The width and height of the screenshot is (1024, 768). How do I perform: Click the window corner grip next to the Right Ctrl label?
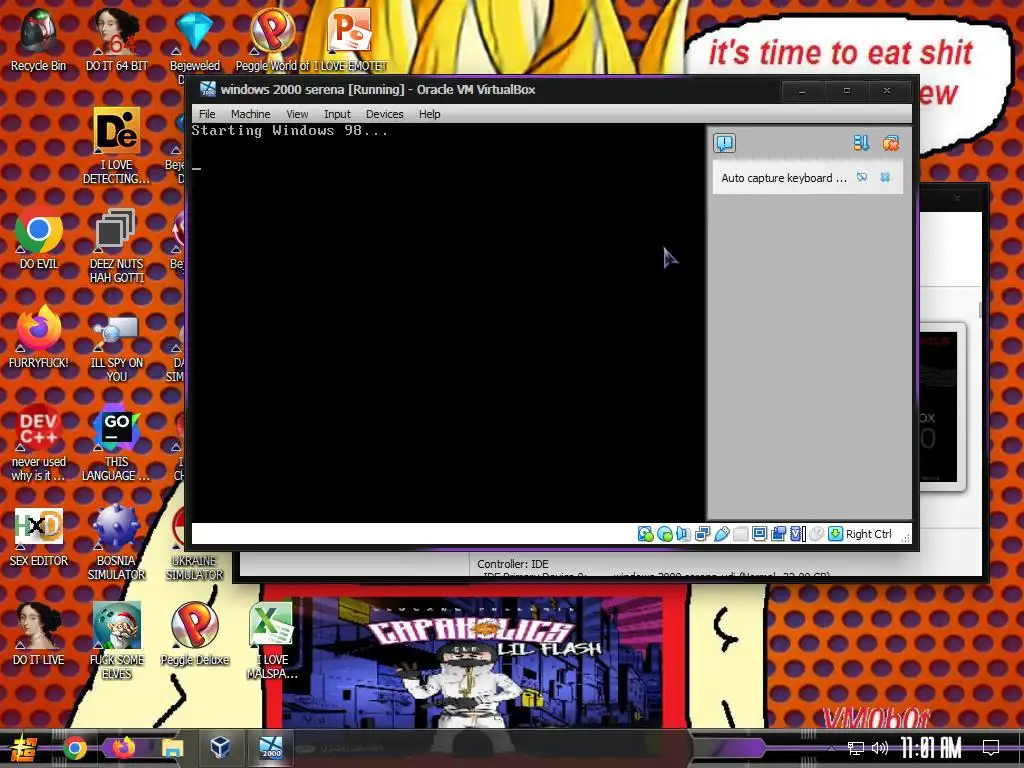tap(905, 537)
